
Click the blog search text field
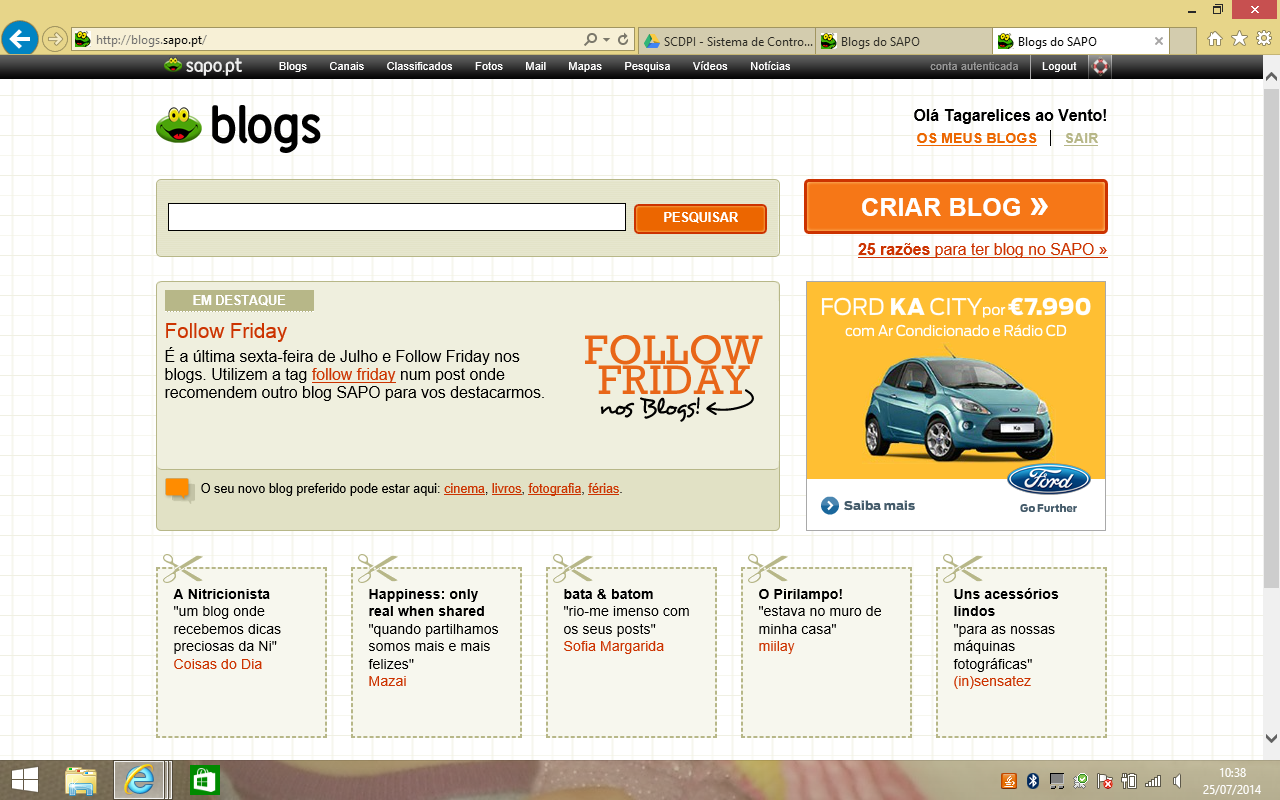pos(396,217)
